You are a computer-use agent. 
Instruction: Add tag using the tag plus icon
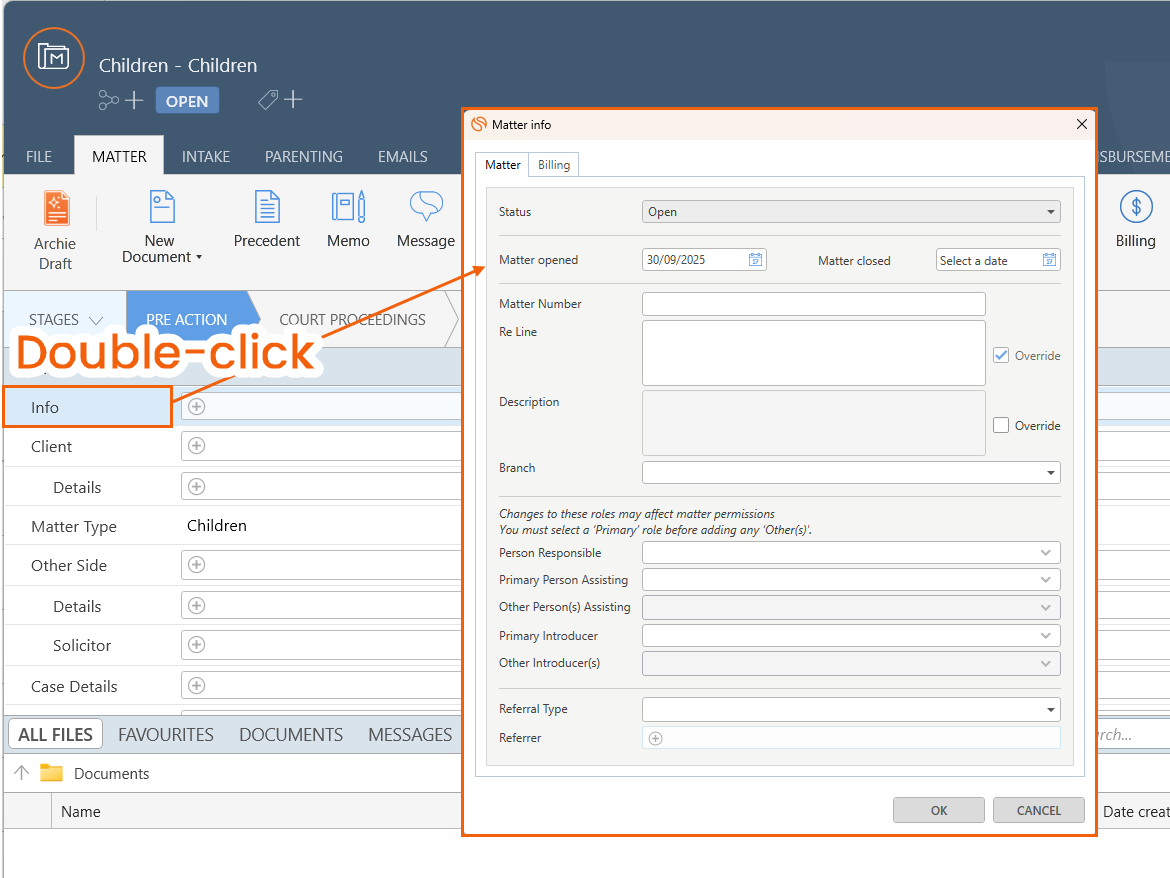point(281,100)
